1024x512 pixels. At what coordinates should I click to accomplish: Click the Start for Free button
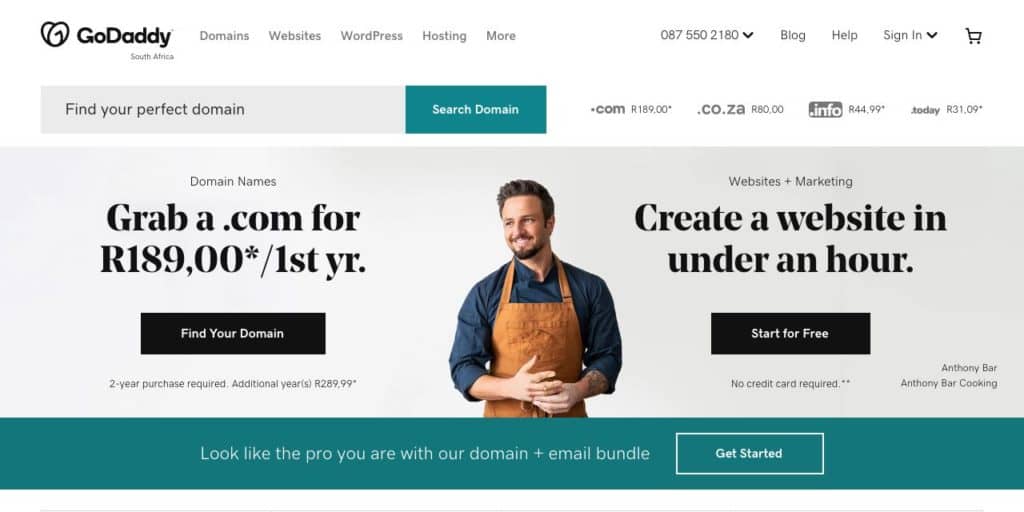click(x=790, y=334)
